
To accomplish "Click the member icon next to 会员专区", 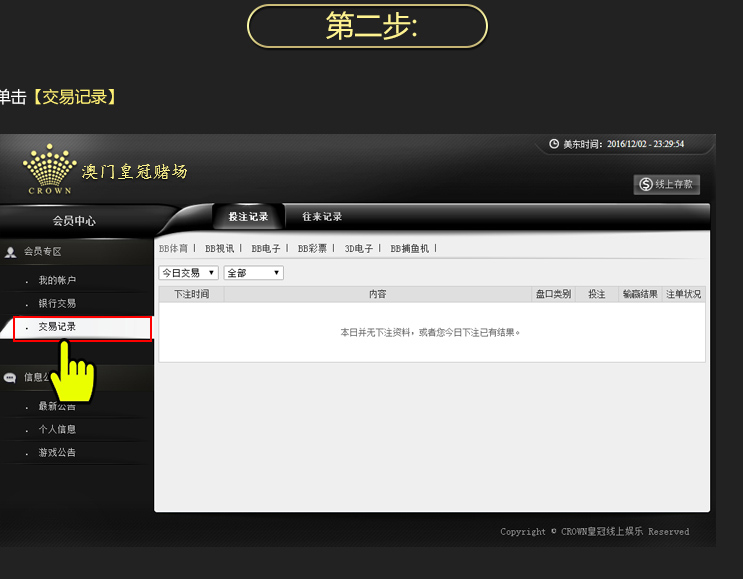I will pos(11,252).
